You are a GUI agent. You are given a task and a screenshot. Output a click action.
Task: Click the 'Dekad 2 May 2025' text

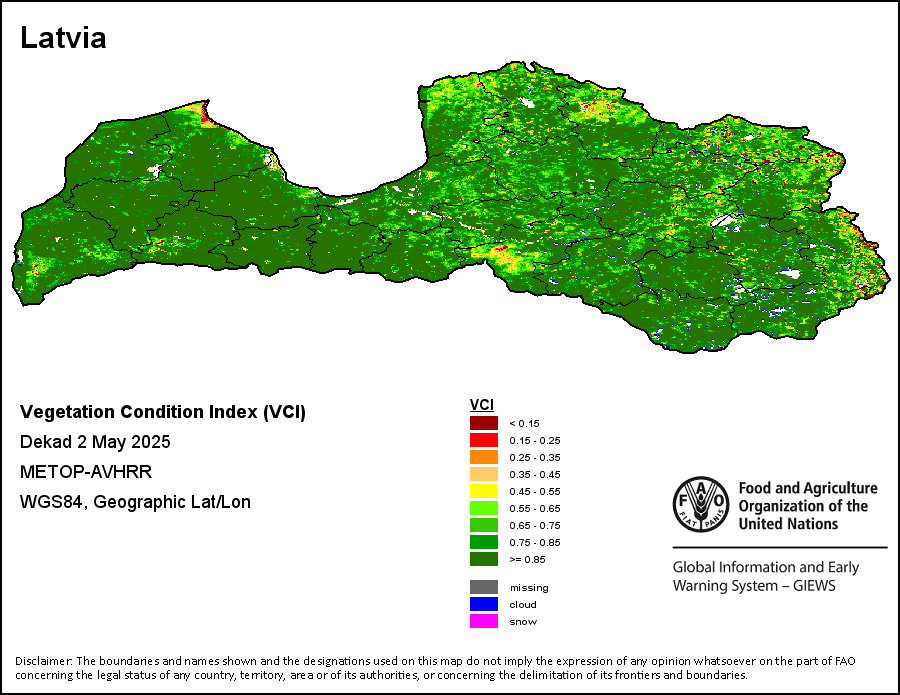95,442
